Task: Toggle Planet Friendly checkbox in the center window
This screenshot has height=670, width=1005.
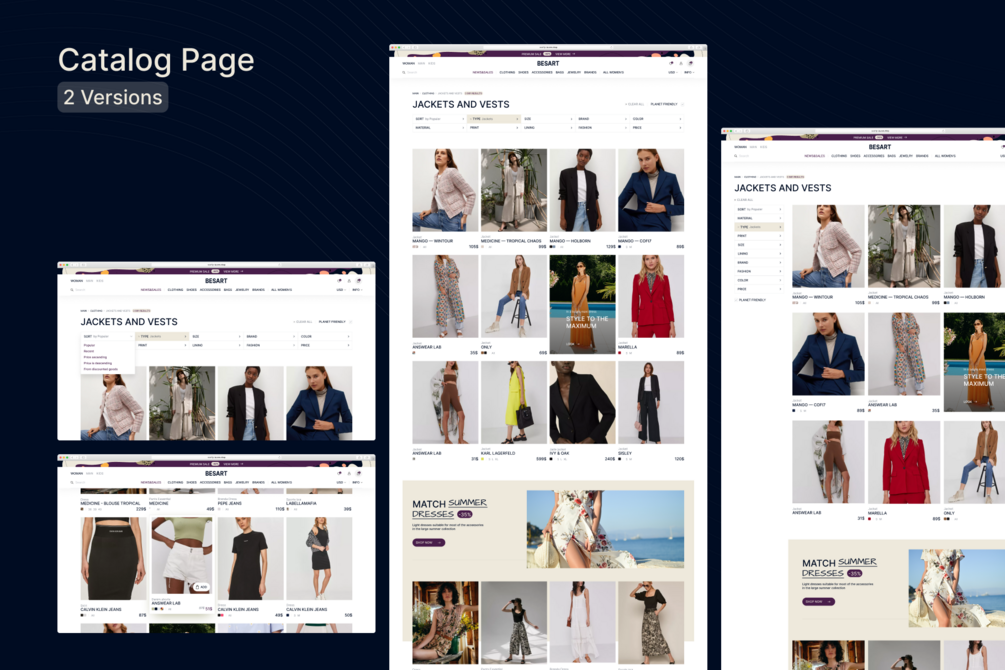Action: [682, 104]
